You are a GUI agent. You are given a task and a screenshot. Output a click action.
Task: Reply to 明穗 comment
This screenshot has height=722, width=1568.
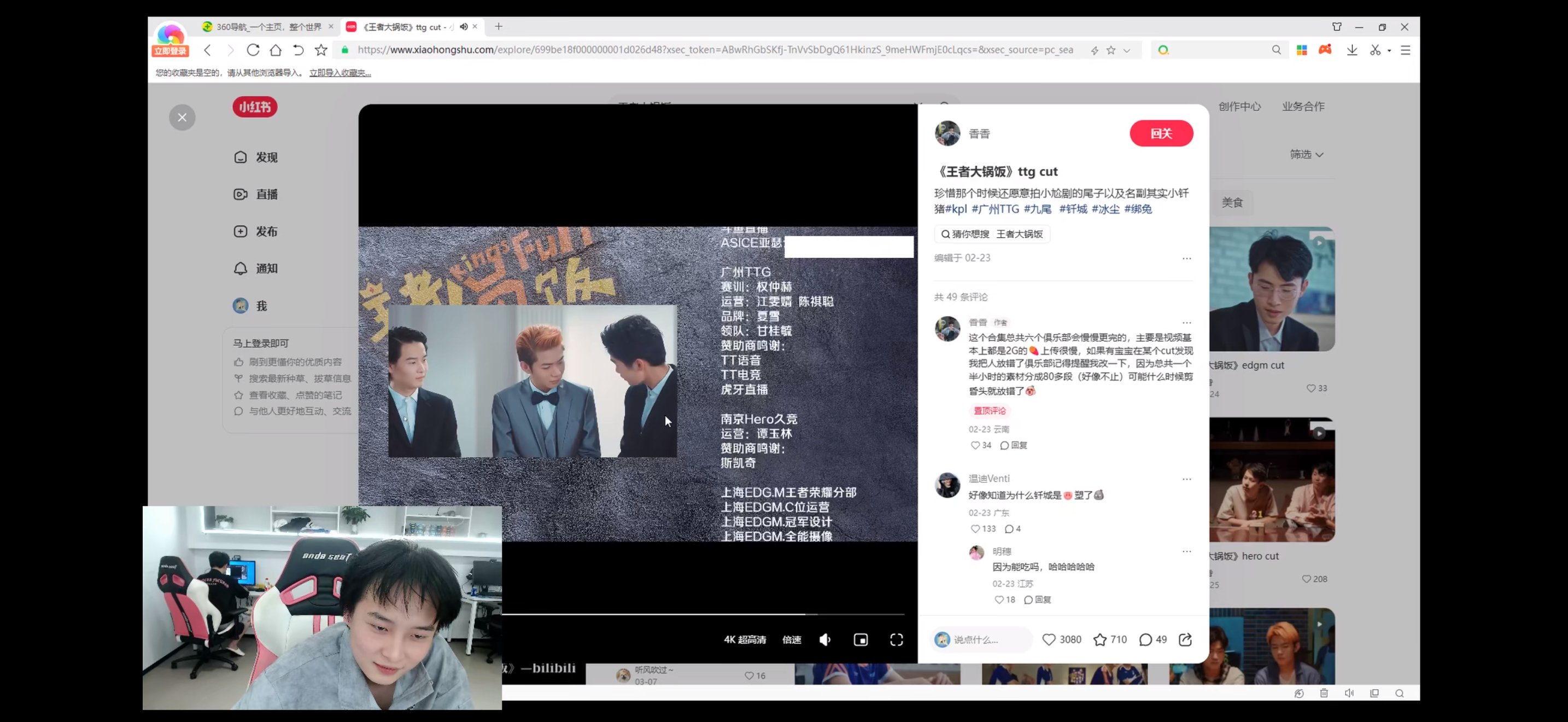1038,600
